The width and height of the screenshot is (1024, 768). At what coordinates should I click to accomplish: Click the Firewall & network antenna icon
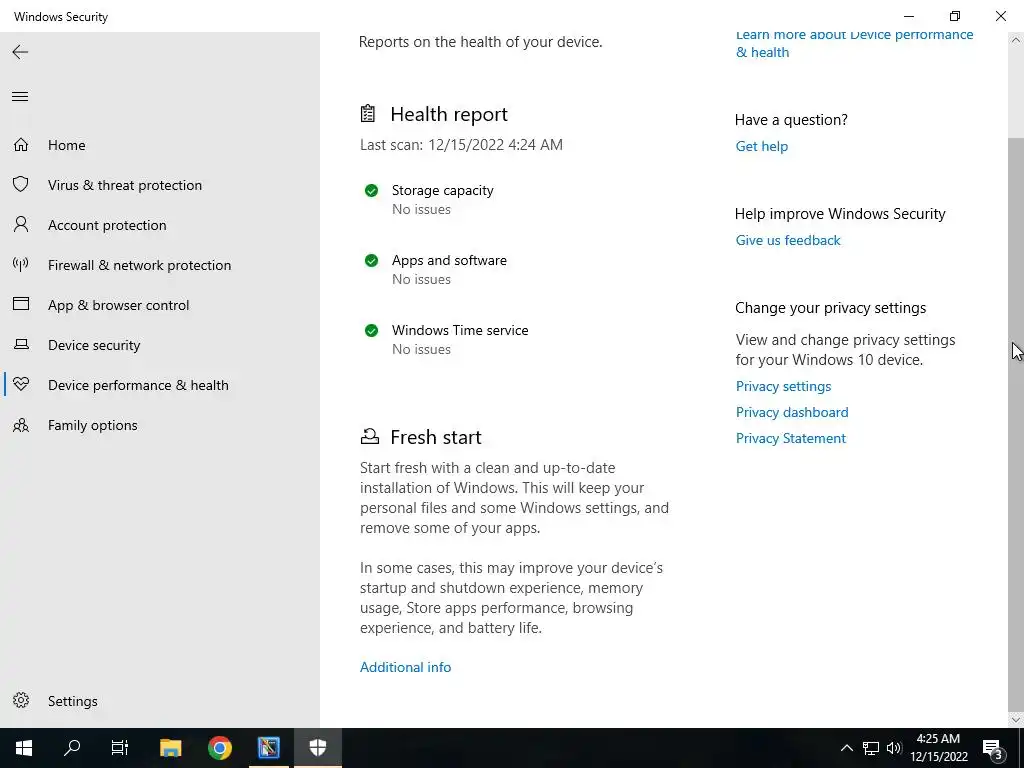click(21, 264)
